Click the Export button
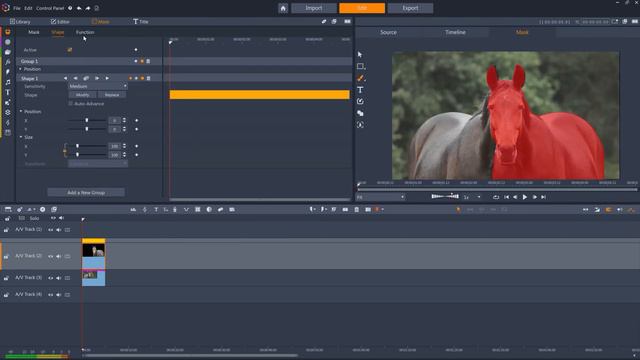 point(410,8)
